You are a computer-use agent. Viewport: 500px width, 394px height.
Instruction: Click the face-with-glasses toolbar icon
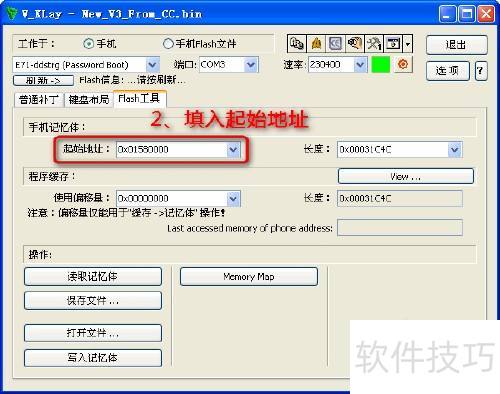click(x=355, y=44)
